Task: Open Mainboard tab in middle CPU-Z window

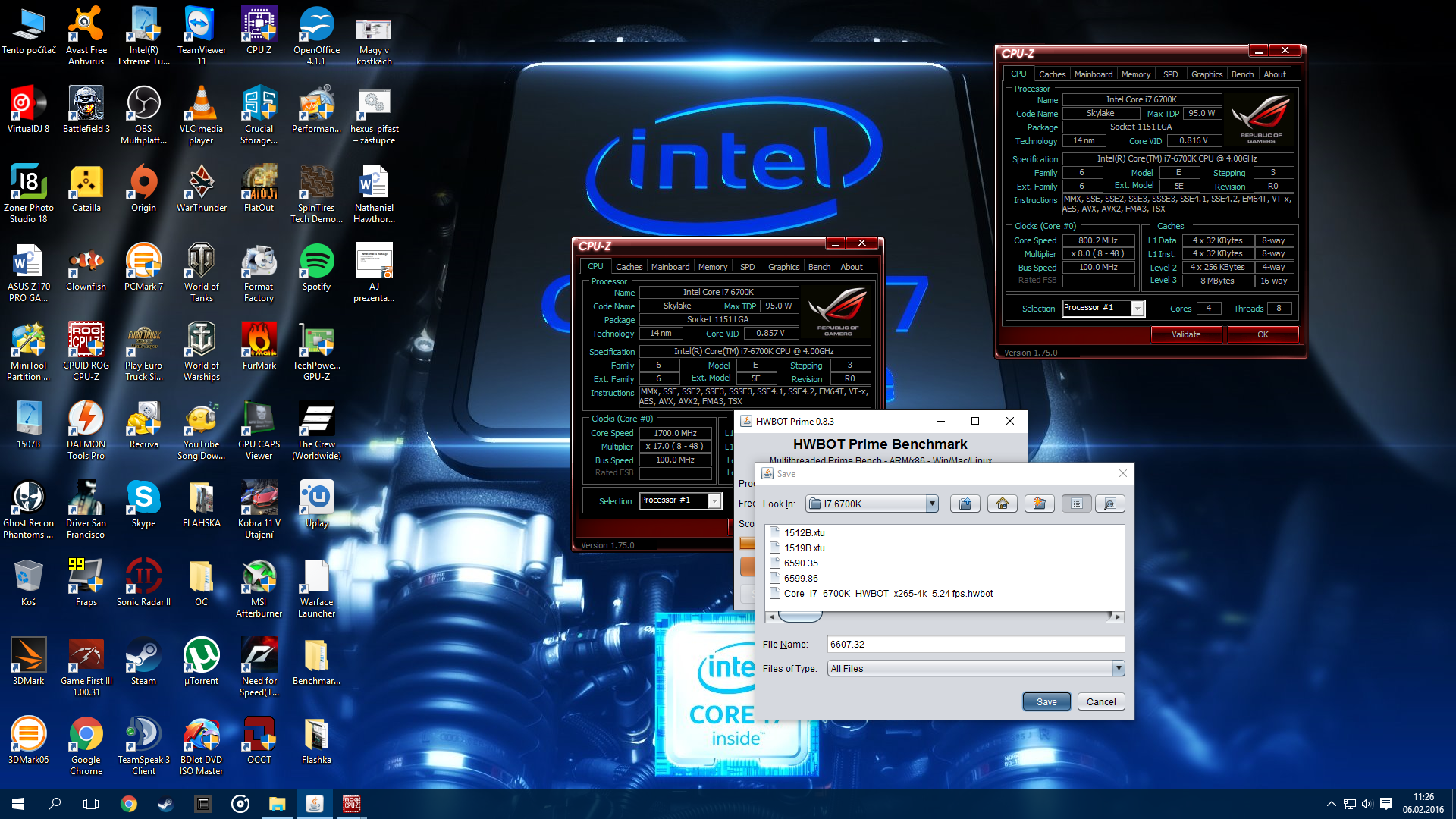Action: tap(670, 267)
